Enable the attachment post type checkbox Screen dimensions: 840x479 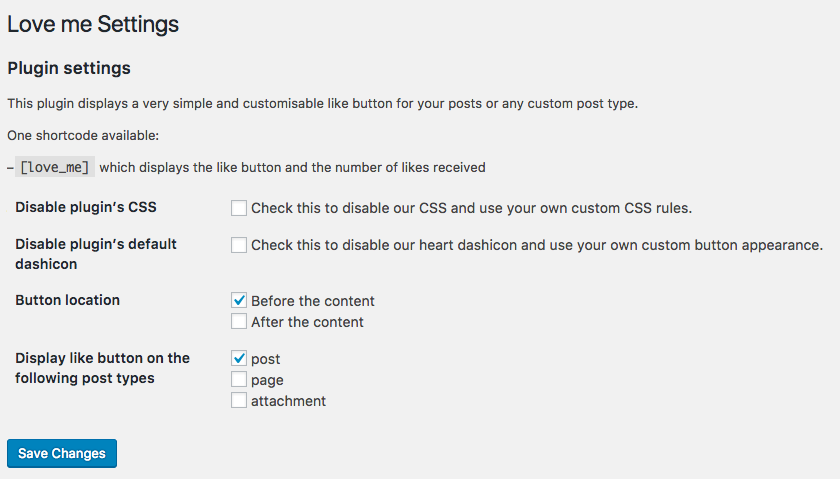click(x=239, y=401)
